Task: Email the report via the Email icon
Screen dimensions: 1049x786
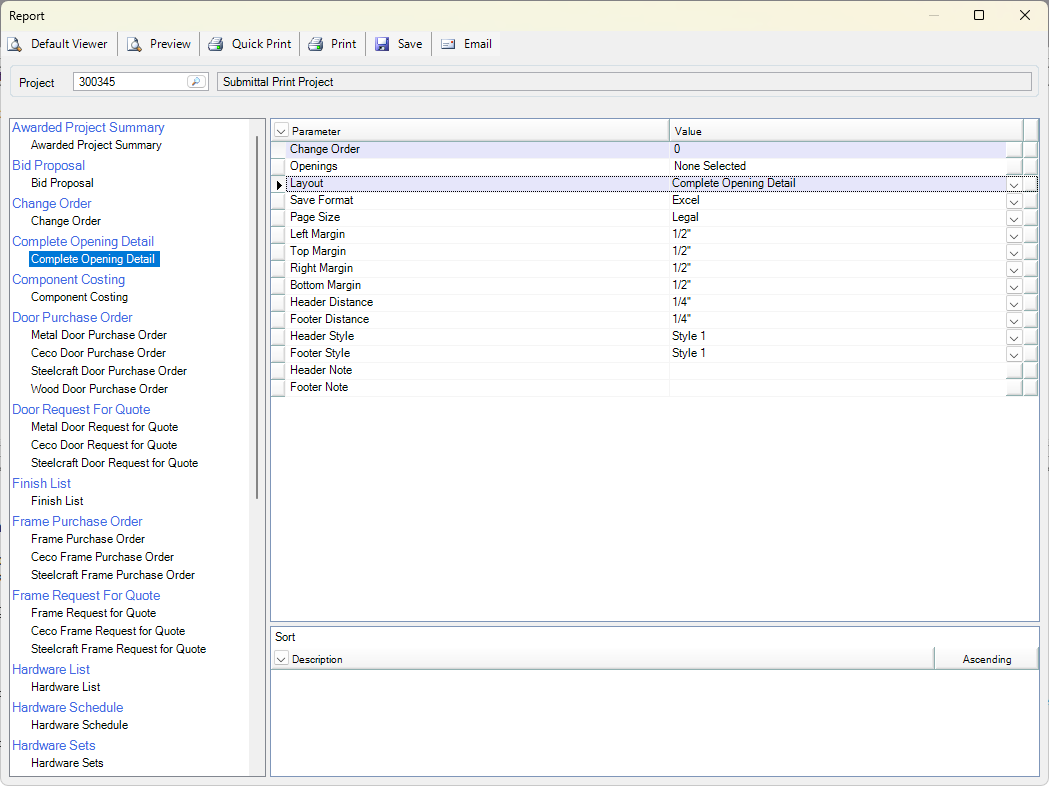Action: (x=448, y=44)
